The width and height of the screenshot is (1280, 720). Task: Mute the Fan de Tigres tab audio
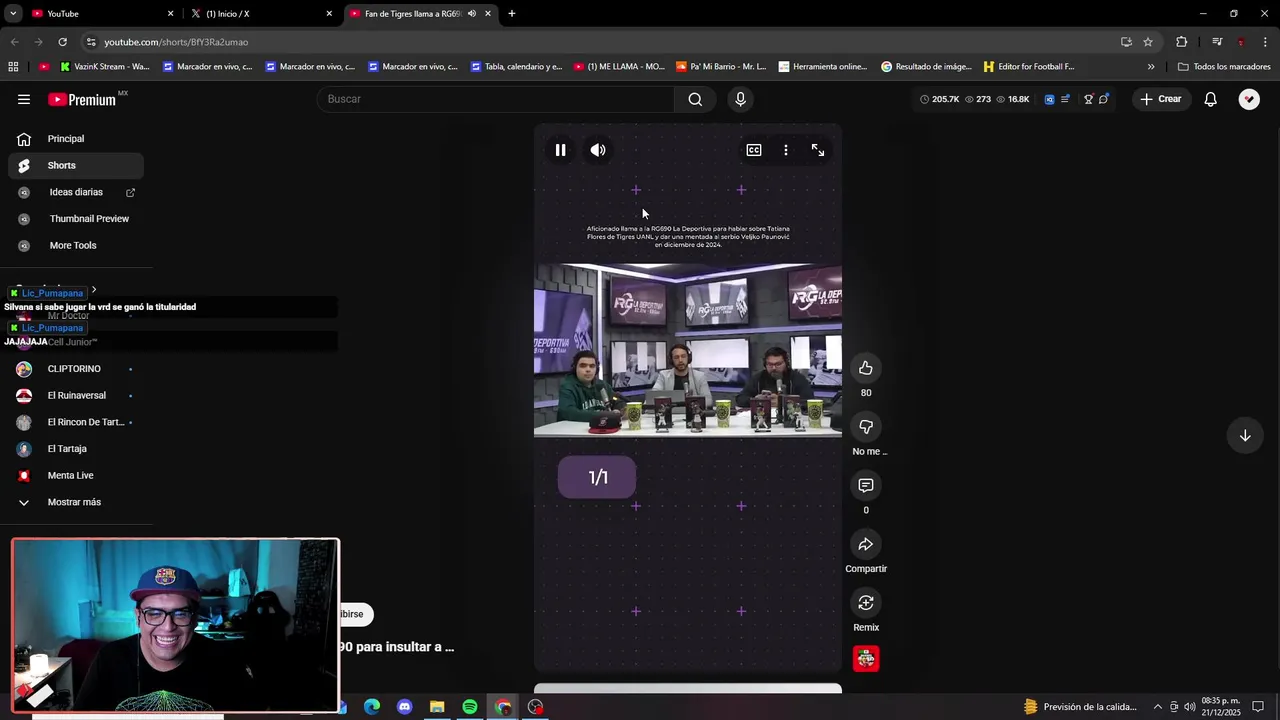(472, 14)
